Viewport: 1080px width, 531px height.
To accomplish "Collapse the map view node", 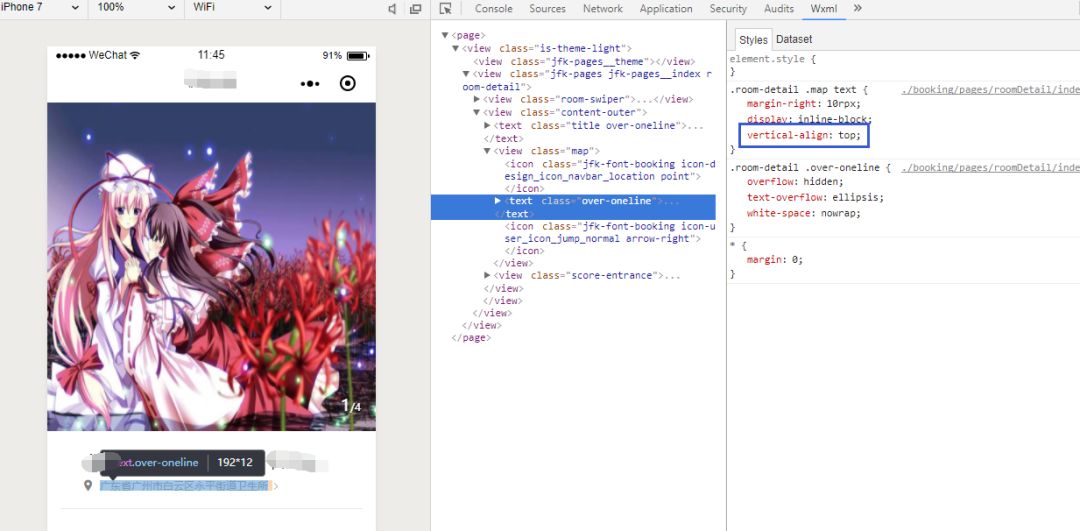I will pos(487,151).
